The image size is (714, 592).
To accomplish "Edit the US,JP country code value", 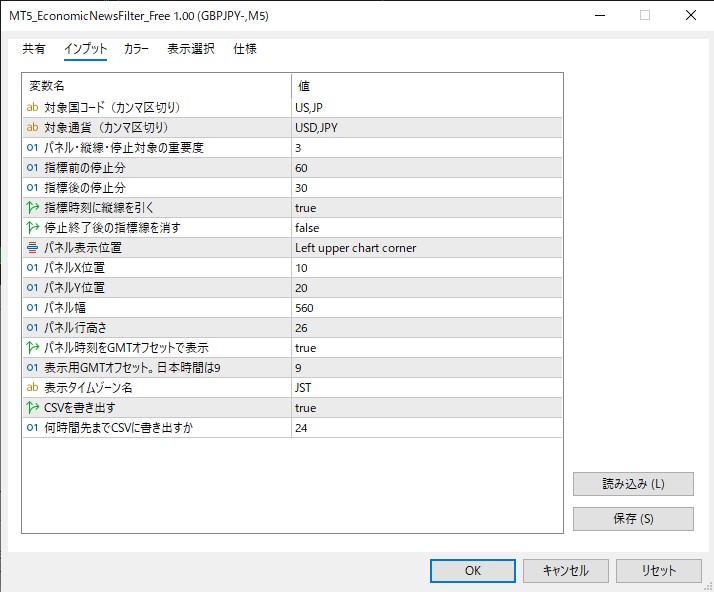I will pos(426,107).
